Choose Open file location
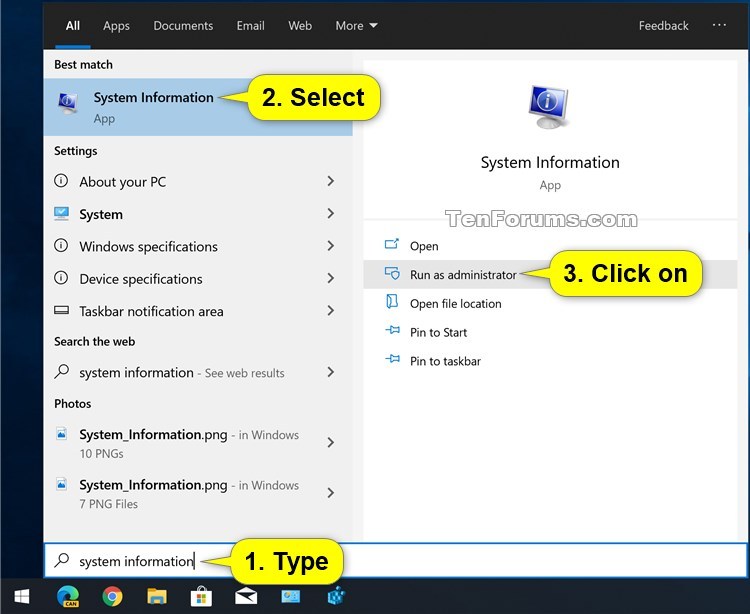Viewport: 750px width, 614px height. 550,303
